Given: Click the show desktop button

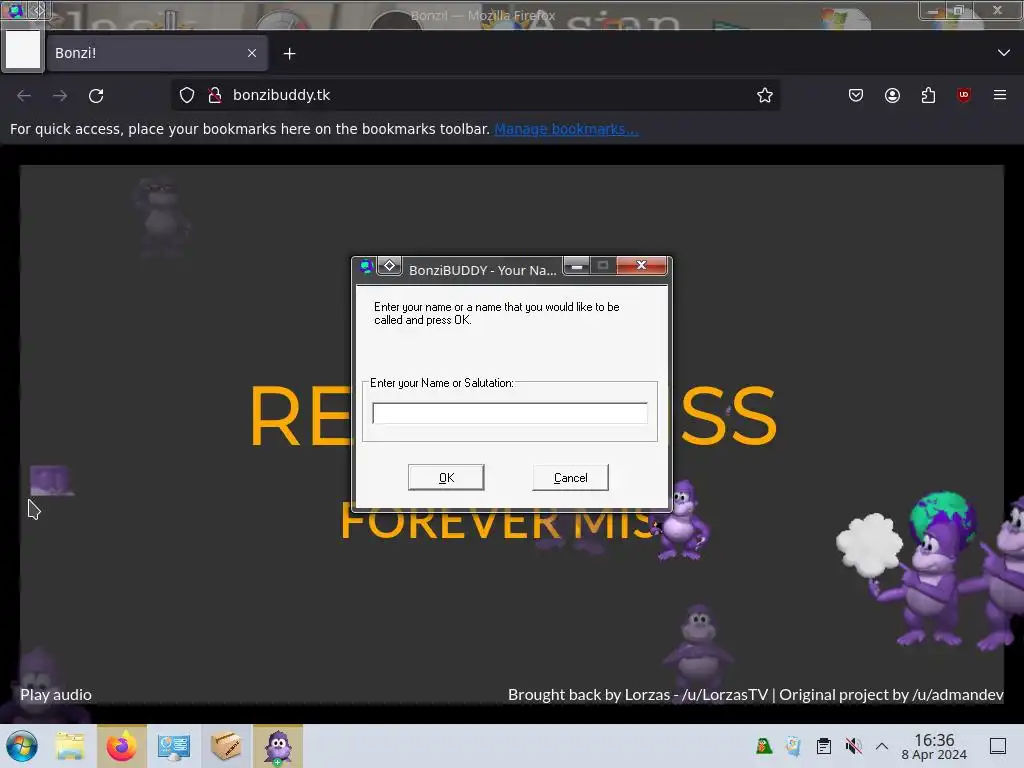Looking at the screenshot, I should point(998,746).
